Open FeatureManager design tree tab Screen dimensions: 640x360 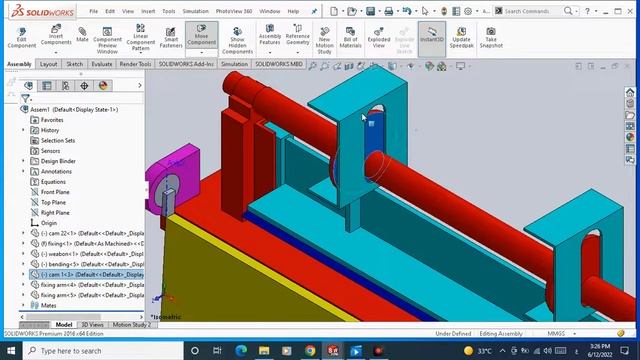[x=28, y=85]
